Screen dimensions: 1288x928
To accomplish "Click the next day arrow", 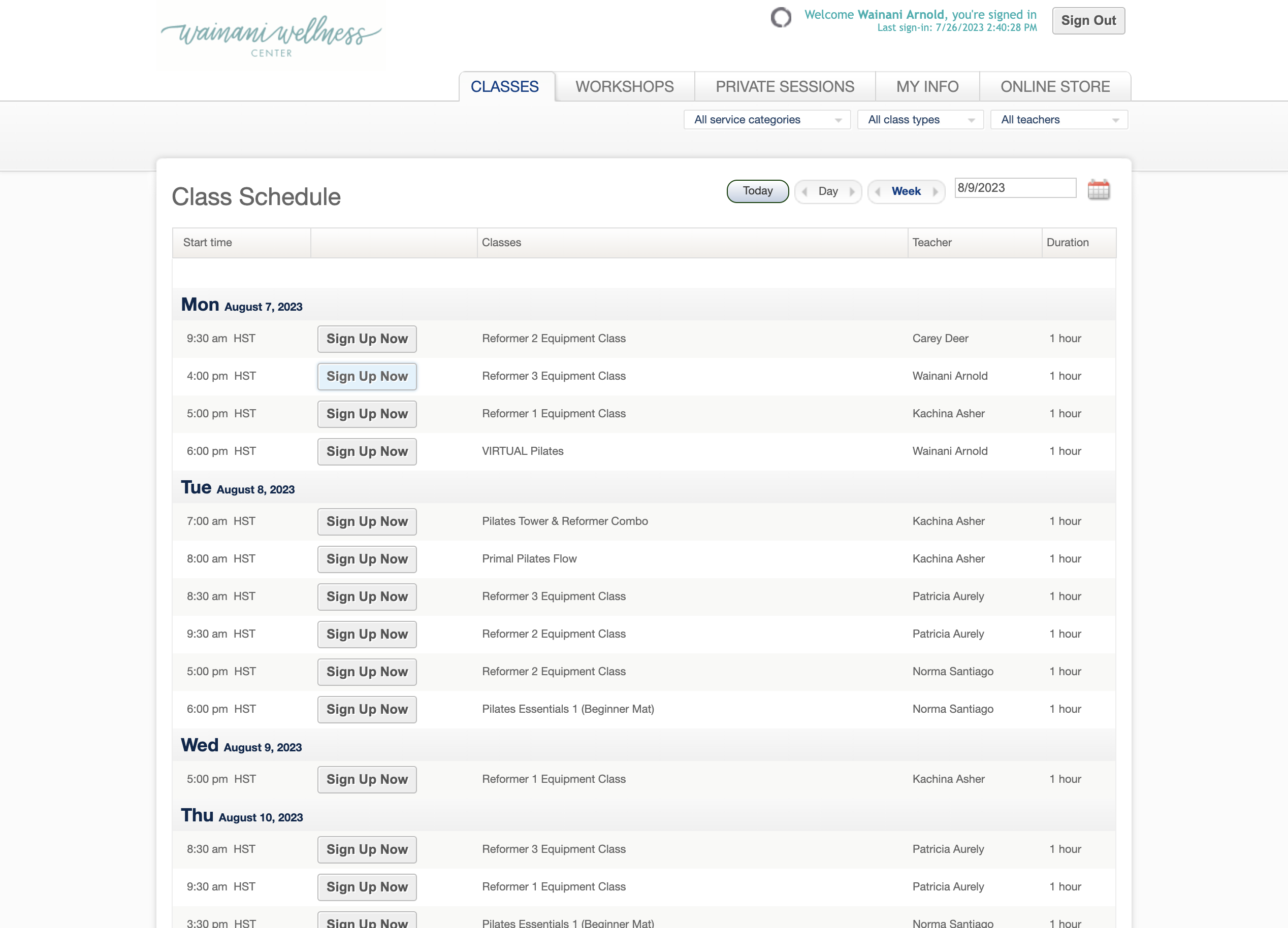I will [852, 192].
